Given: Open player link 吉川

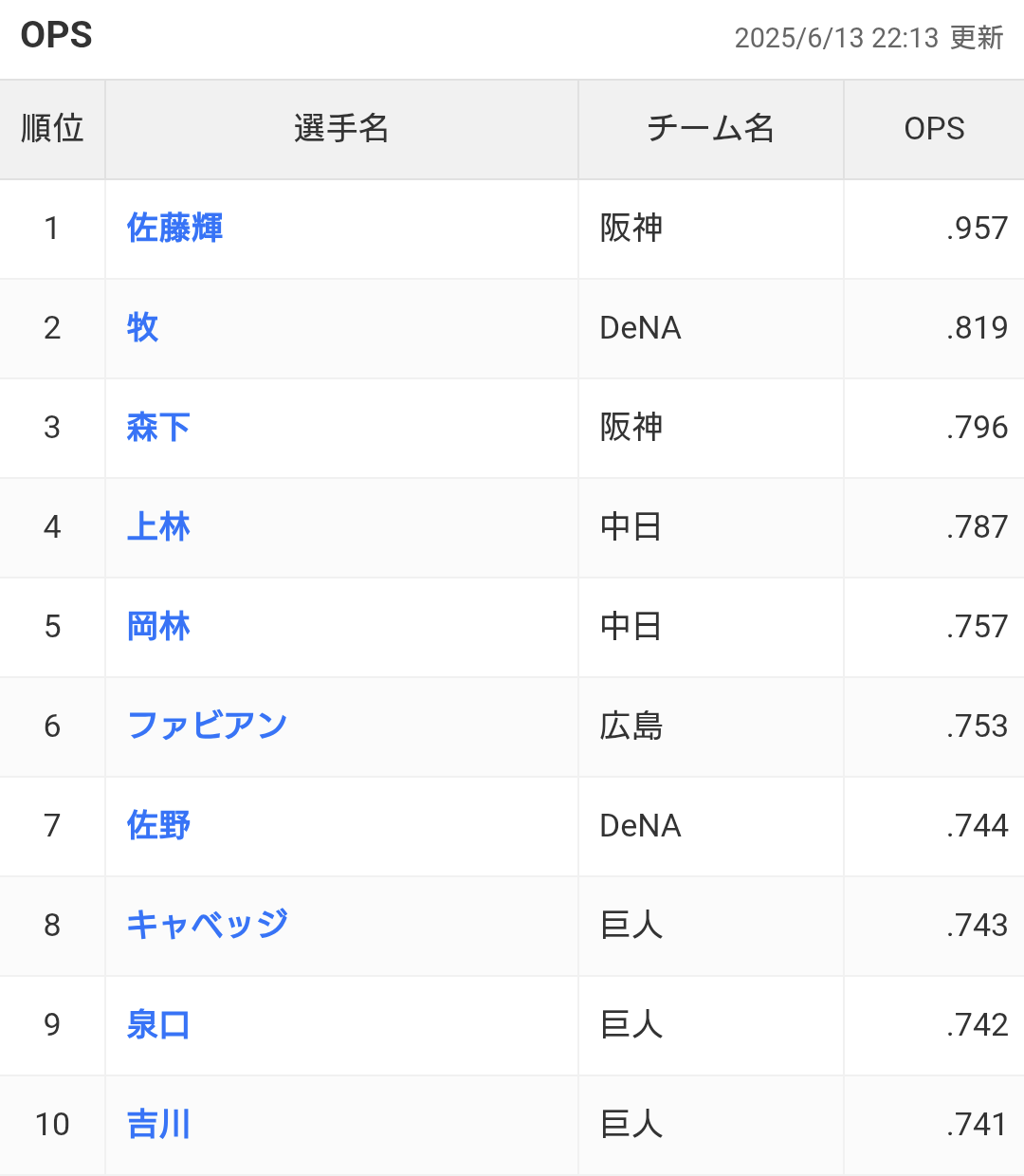Looking at the screenshot, I should [x=158, y=1125].
